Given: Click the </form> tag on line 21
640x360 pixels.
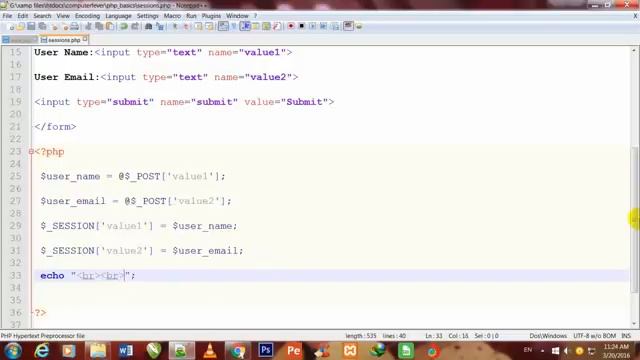Looking at the screenshot, I should (x=55, y=127).
